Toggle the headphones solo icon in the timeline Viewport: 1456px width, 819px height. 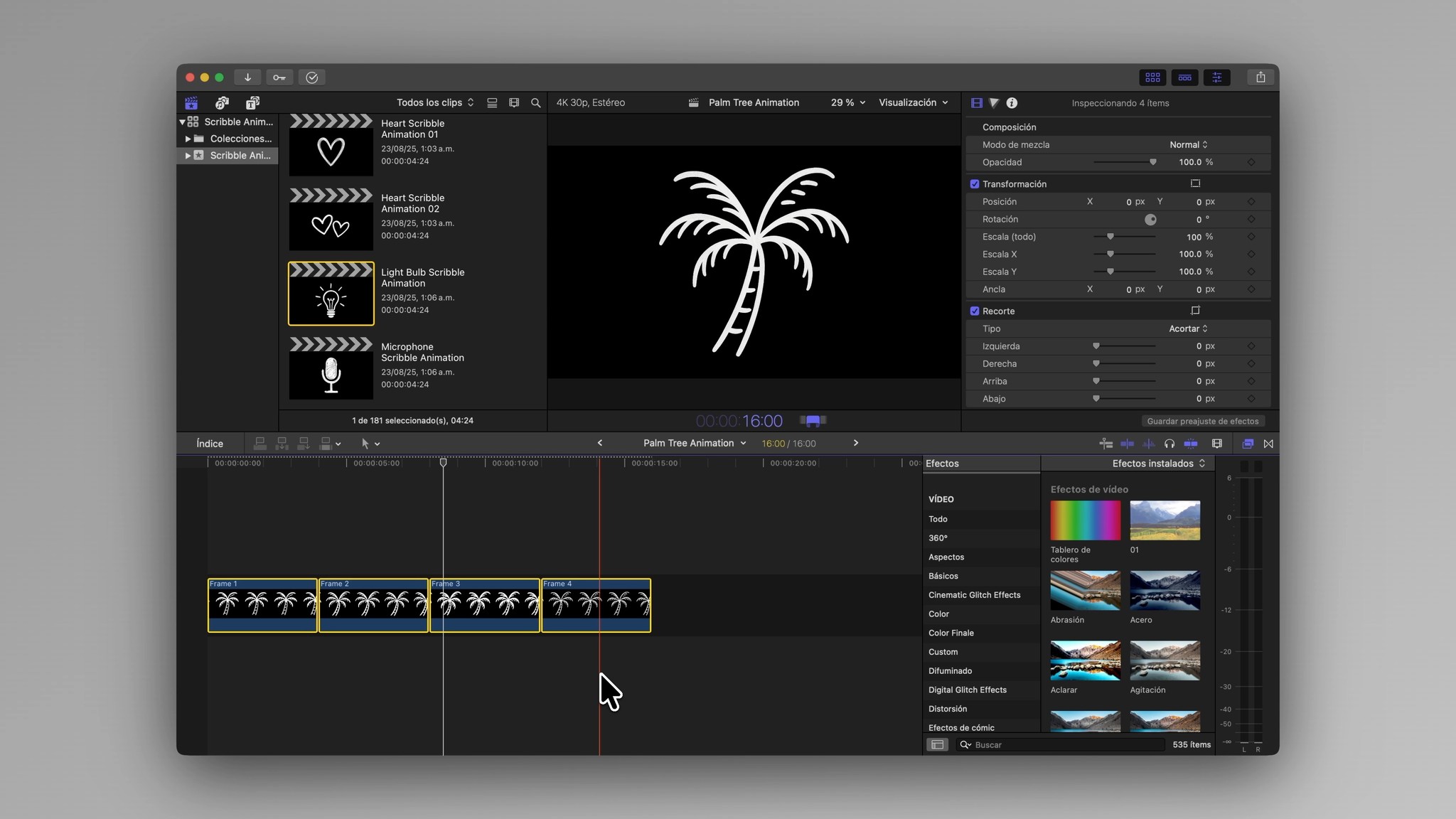1169,444
